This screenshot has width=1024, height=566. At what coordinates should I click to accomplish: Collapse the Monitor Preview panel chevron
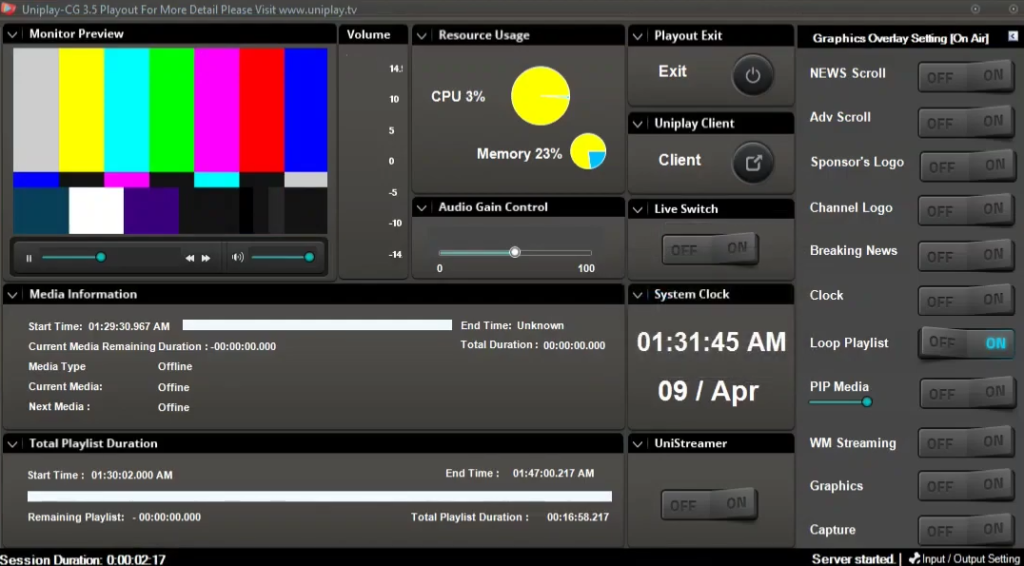click(x=13, y=34)
